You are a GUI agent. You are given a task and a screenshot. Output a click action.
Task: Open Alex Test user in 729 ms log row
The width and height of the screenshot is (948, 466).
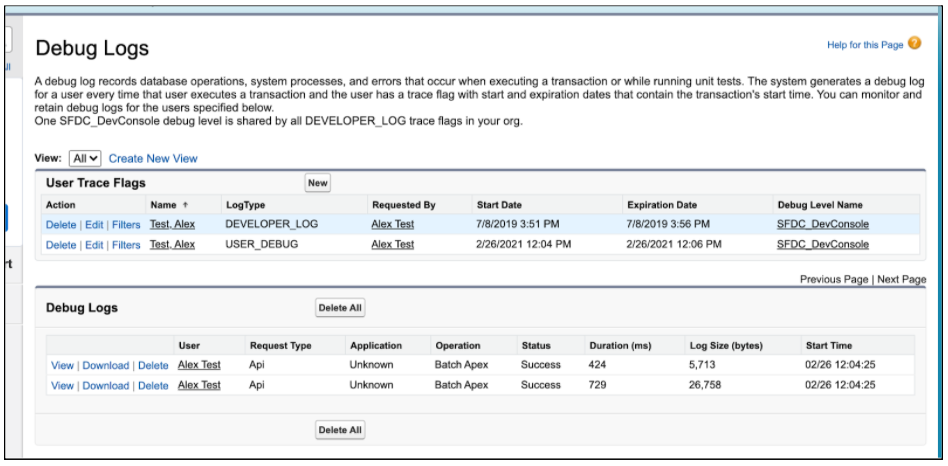point(199,385)
